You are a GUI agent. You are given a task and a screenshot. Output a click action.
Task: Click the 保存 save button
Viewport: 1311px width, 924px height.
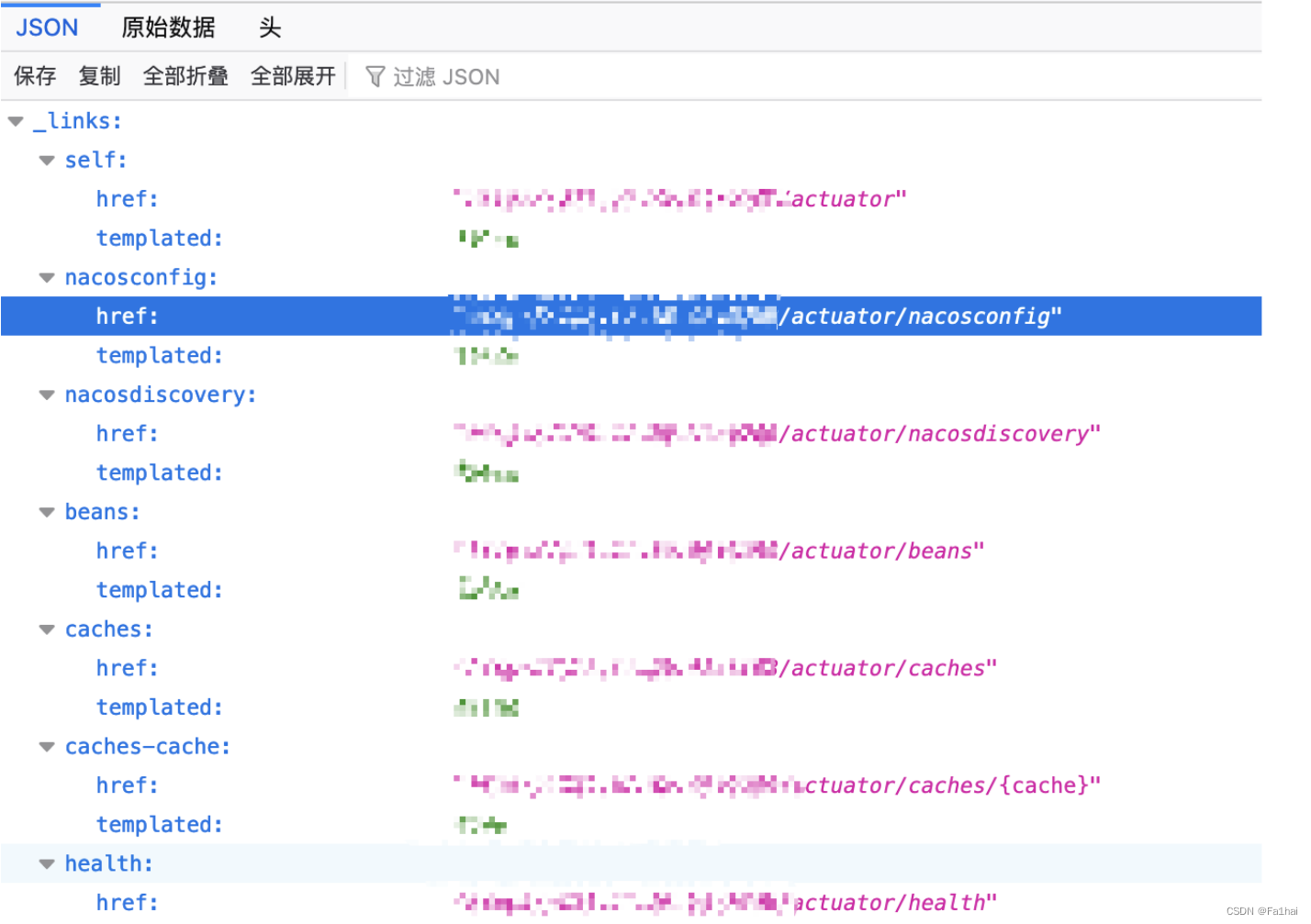point(35,76)
